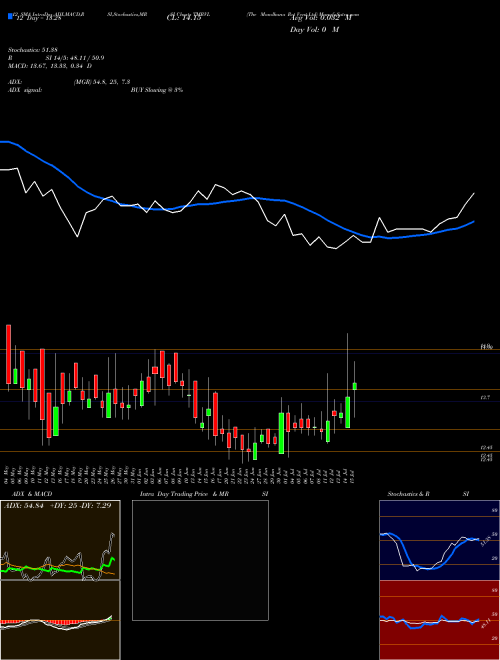The width and height of the screenshot is (500, 660).
Task: Click the 'Stochastics & R' panel title
Action: point(409,494)
